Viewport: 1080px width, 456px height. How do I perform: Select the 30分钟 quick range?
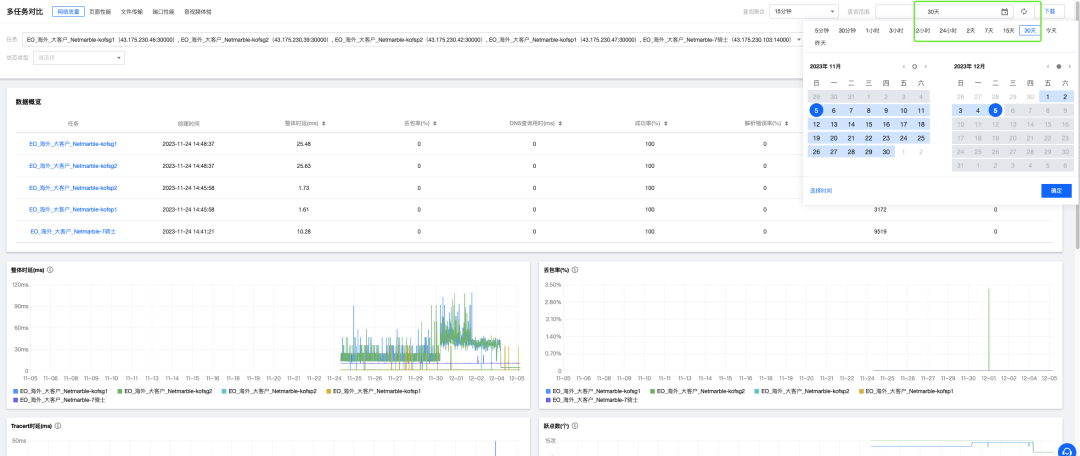click(x=848, y=30)
